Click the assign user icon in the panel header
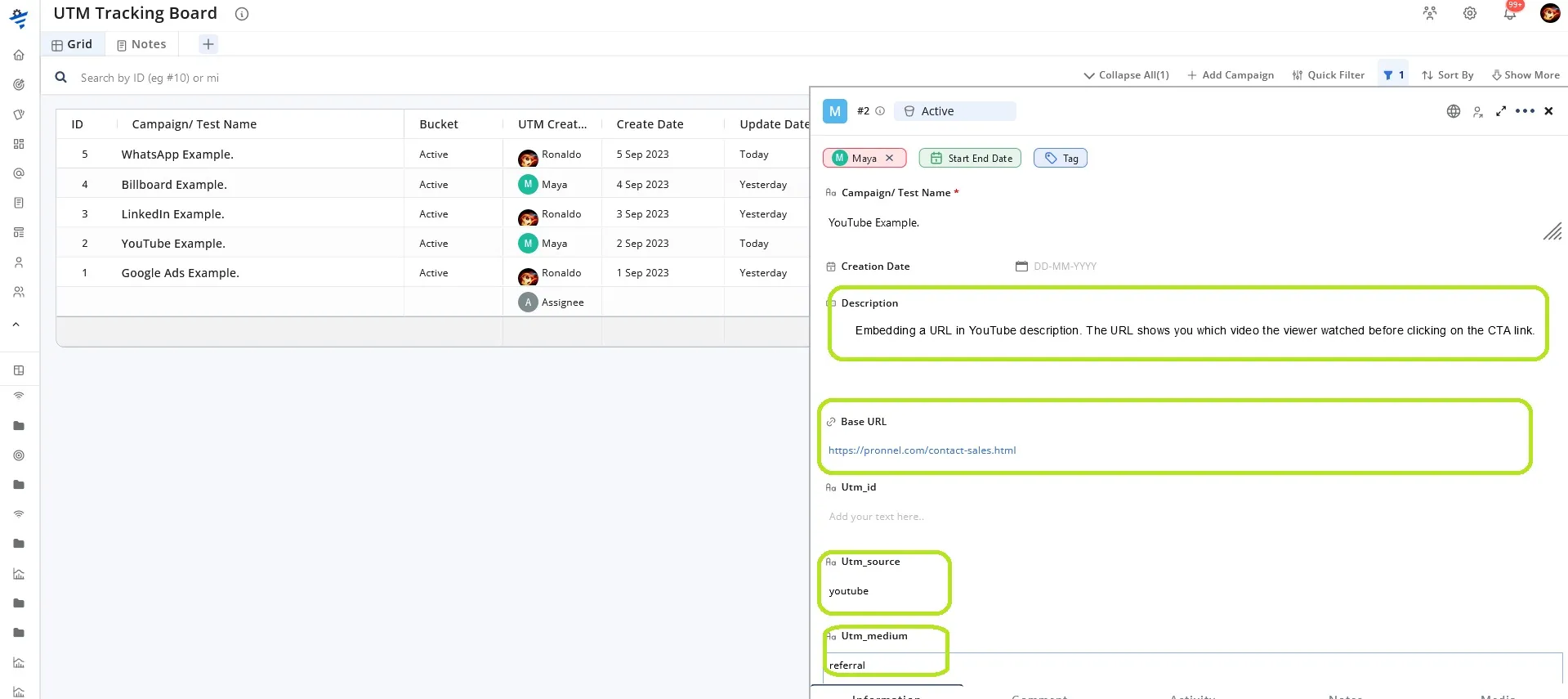1568x699 pixels. point(1477,112)
